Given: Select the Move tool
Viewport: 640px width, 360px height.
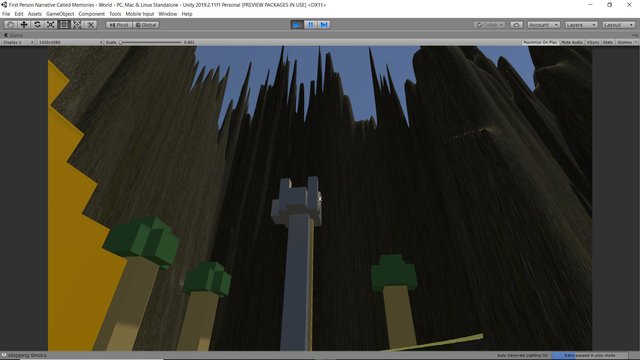Looking at the screenshot, I should pyautogui.click(x=24, y=25).
